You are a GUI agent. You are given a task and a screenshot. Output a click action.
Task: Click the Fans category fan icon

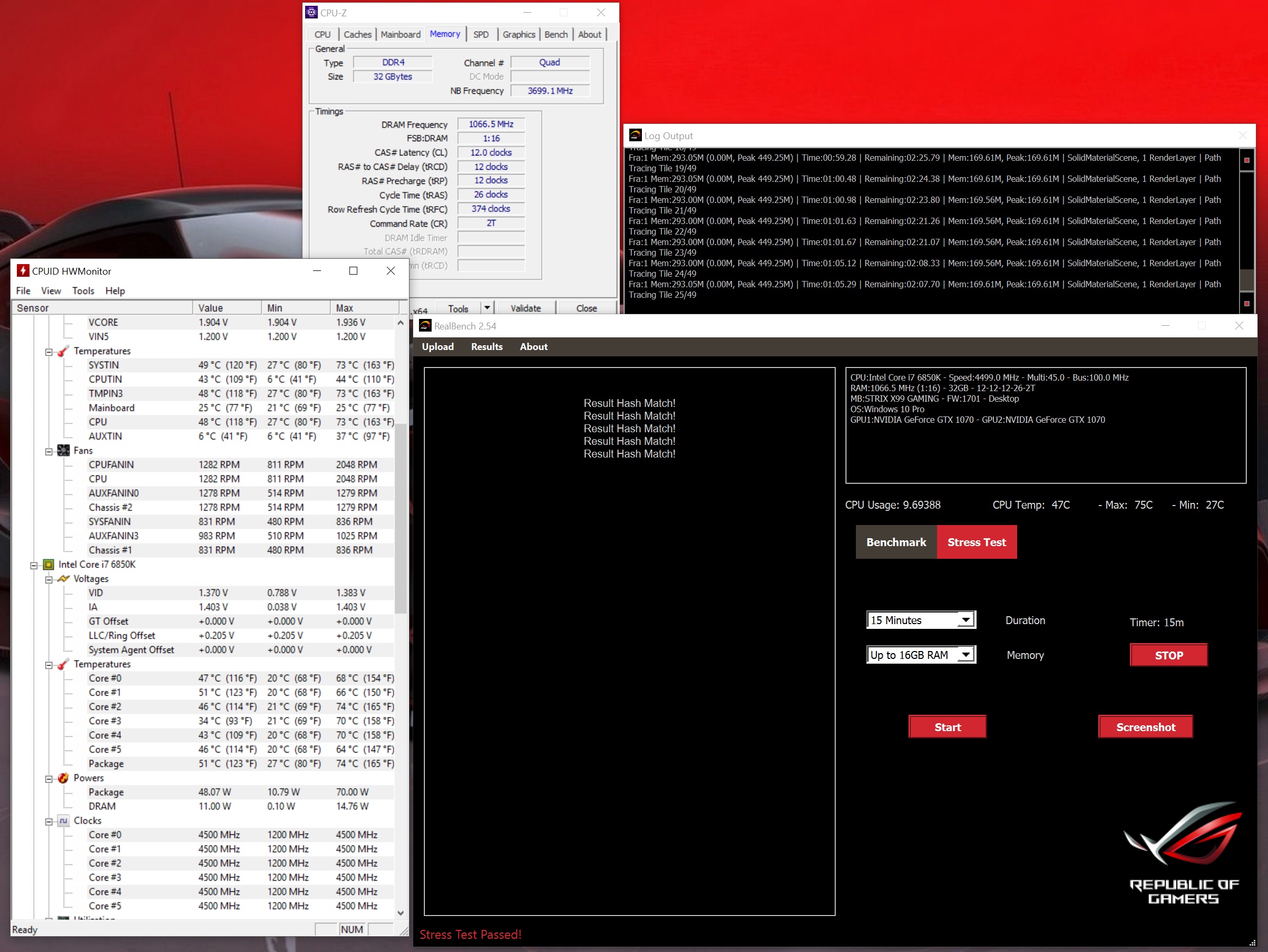click(x=64, y=451)
